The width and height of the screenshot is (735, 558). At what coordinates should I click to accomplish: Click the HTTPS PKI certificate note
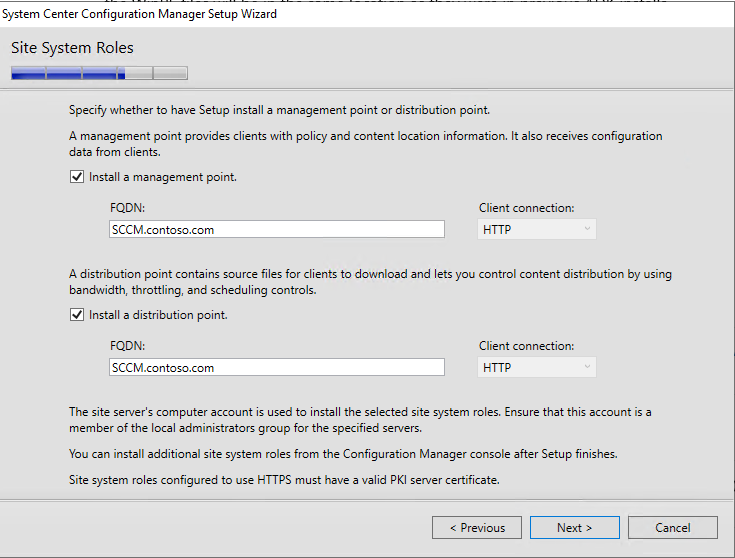pos(284,480)
